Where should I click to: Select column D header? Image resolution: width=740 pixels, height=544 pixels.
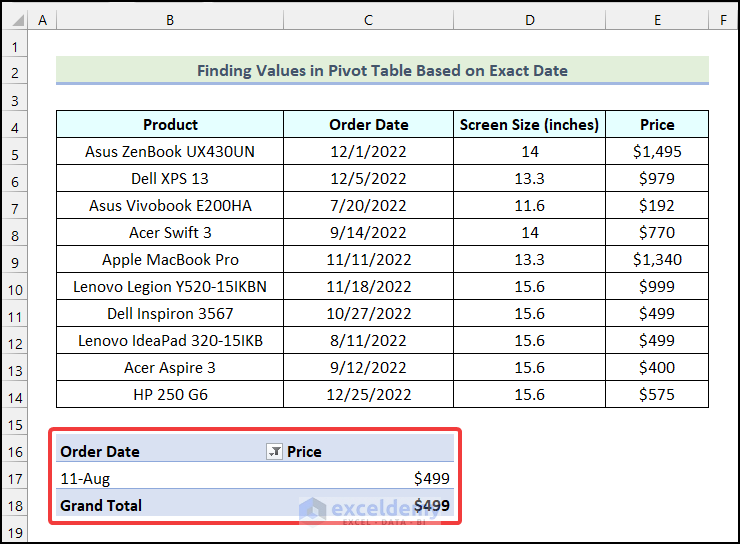tap(529, 20)
